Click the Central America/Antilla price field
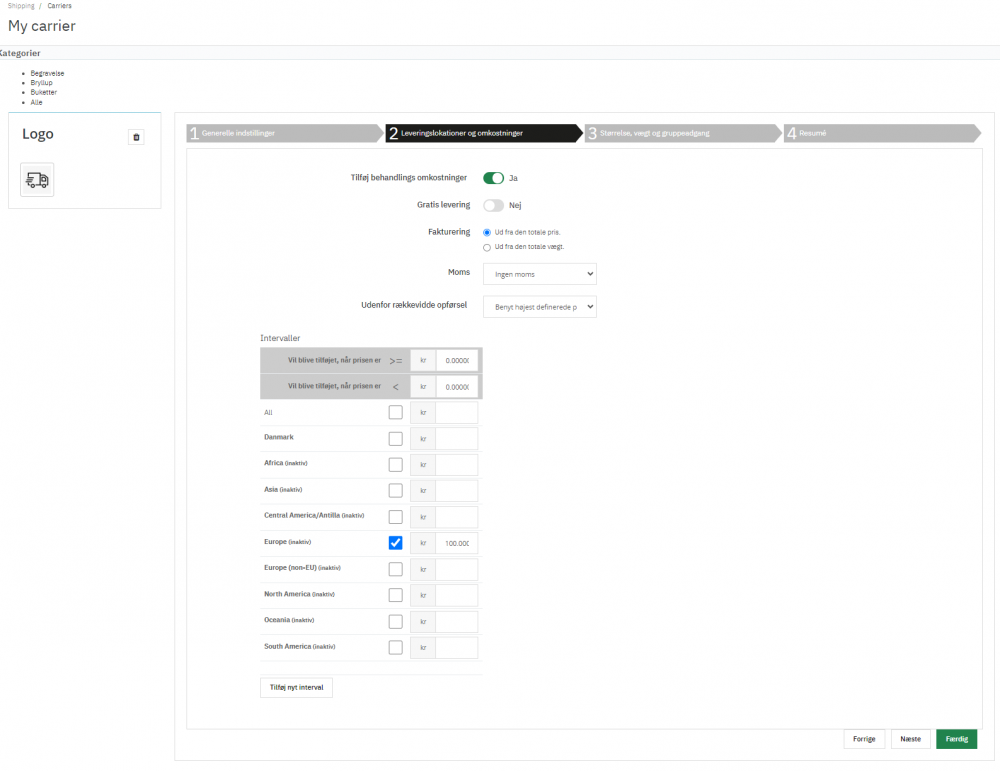This screenshot has height=771, width=1000. click(x=457, y=517)
